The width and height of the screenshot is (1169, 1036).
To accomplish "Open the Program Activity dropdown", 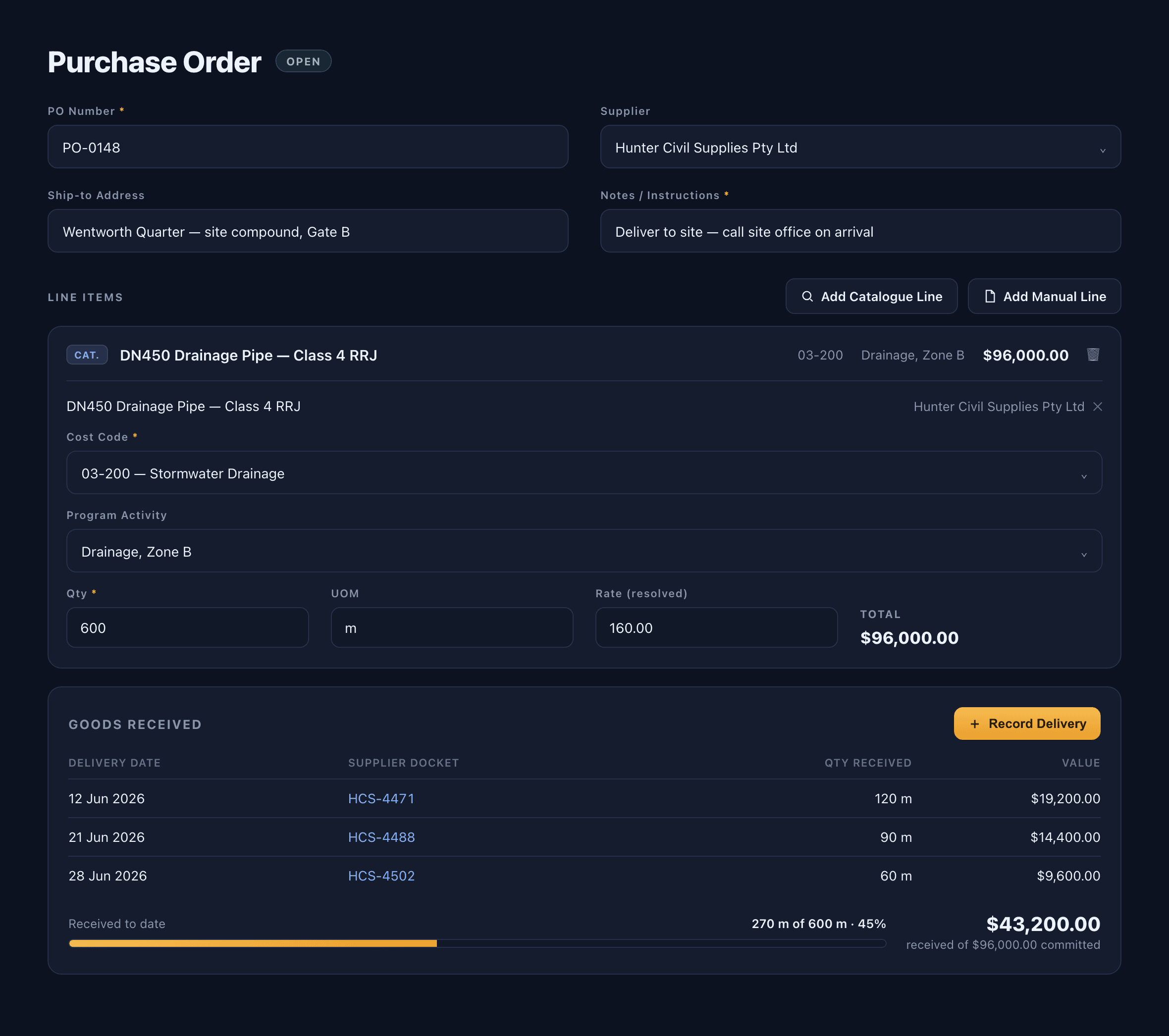I will (x=584, y=551).
